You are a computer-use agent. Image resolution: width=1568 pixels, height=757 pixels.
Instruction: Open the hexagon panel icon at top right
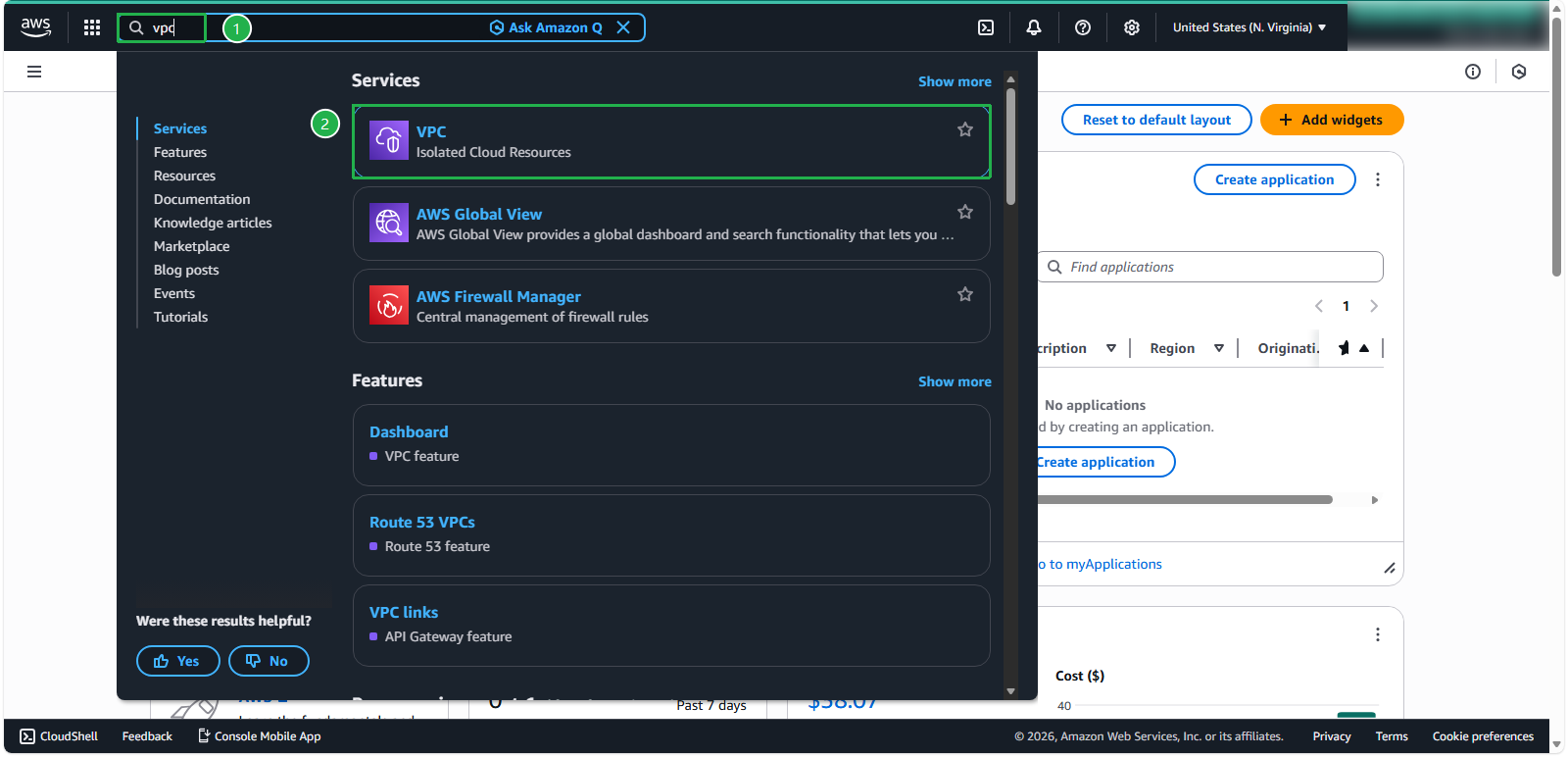1519,72
